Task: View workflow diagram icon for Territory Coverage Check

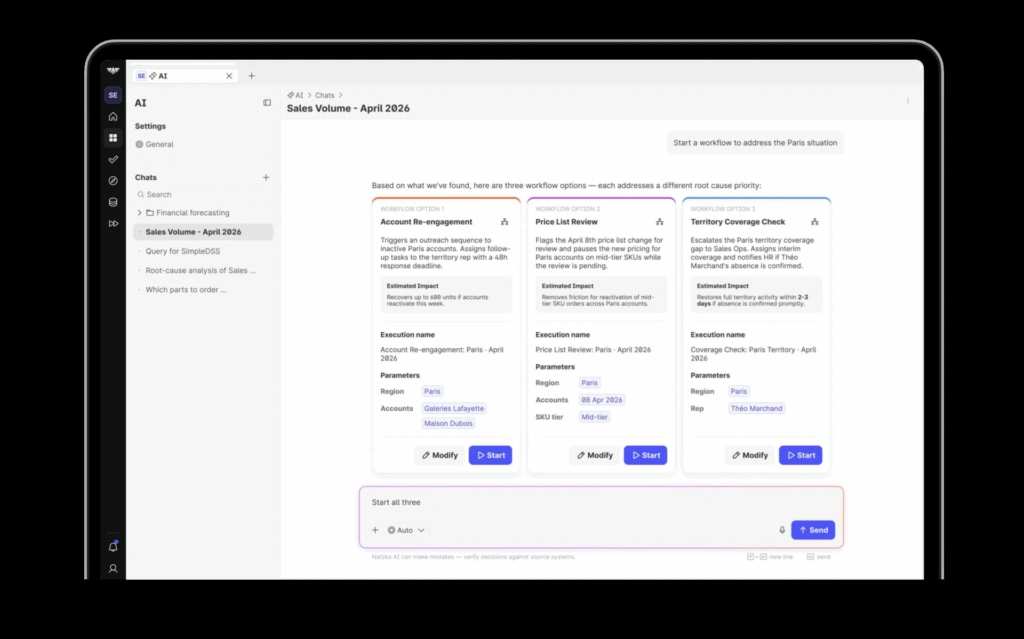Action: click(x=814, y=221)
